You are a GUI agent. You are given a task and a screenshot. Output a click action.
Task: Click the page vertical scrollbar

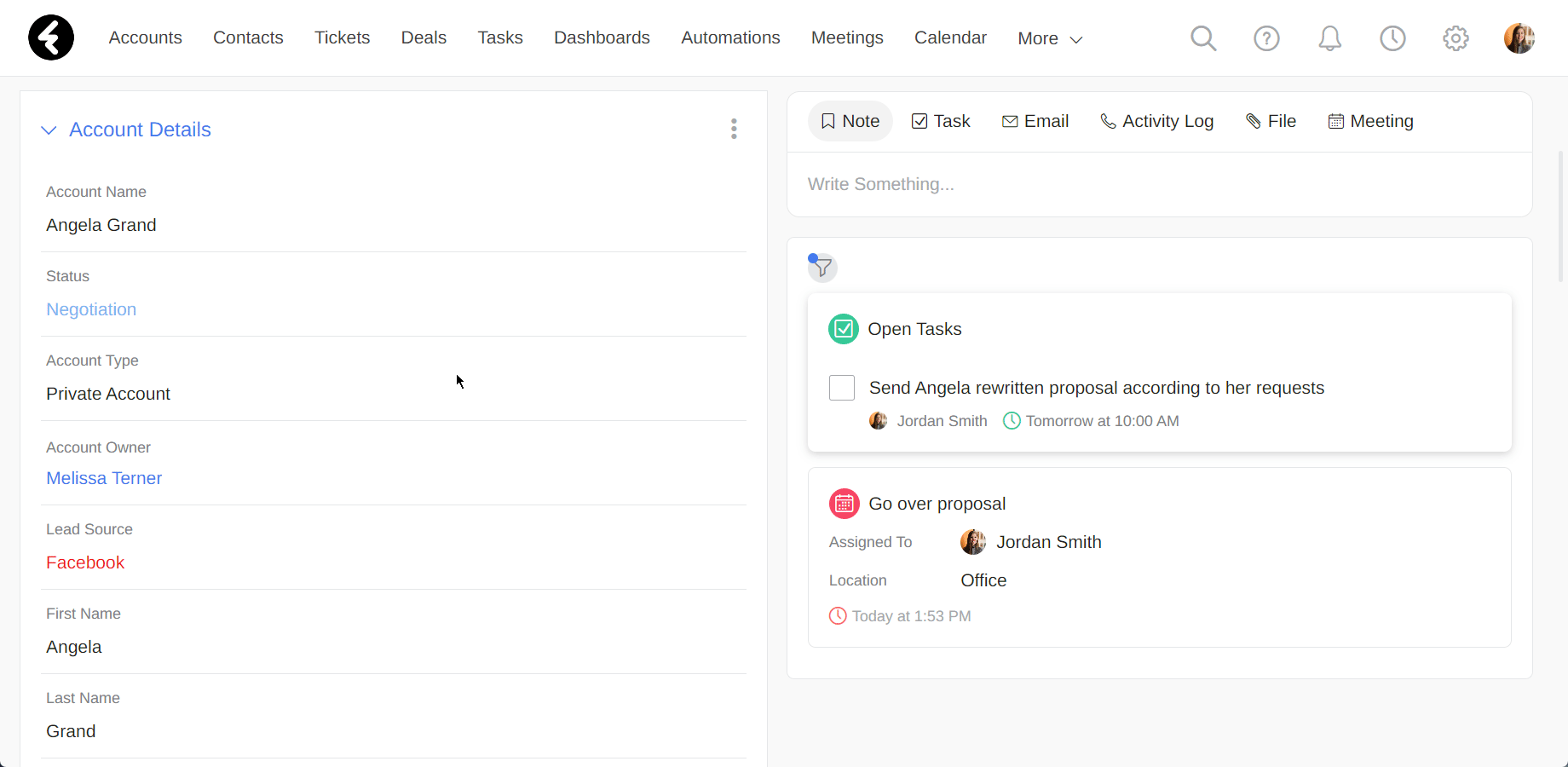point(1561,216)
